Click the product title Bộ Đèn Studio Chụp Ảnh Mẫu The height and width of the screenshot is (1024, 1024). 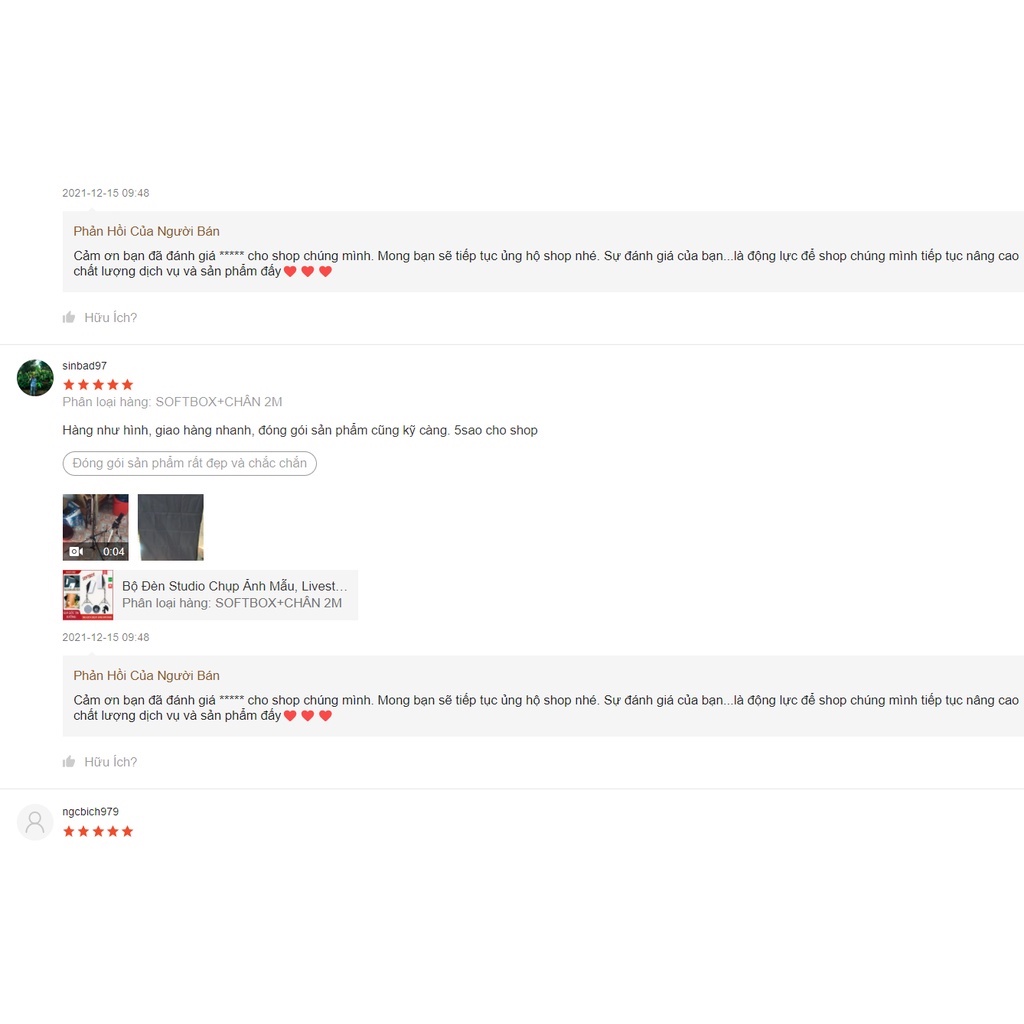[x=234, y=586]
